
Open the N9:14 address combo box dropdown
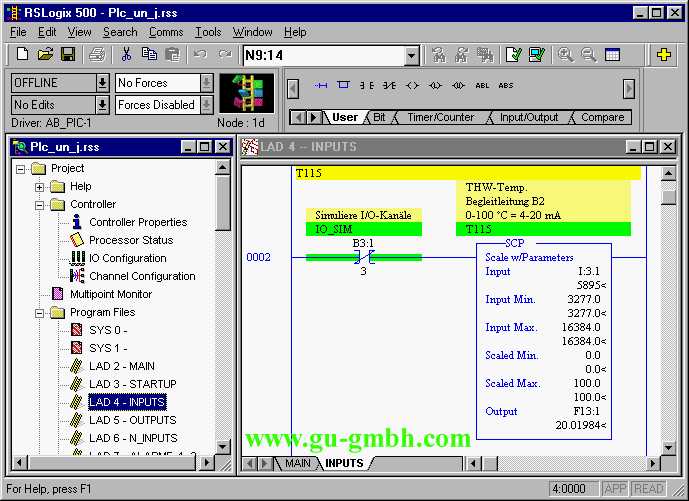(x=411, y=56)
